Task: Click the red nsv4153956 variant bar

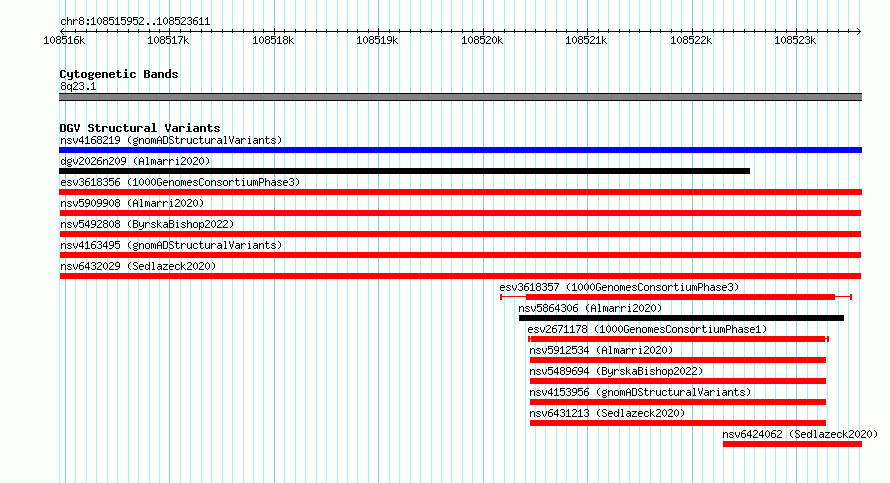Action: (x=678, y=402)
